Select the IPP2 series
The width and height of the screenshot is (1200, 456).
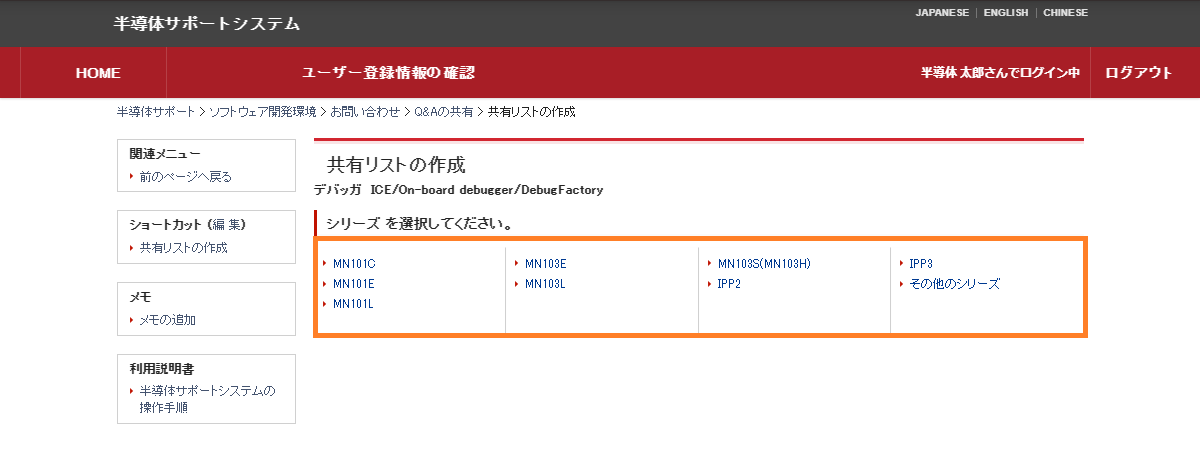(729, 284)
